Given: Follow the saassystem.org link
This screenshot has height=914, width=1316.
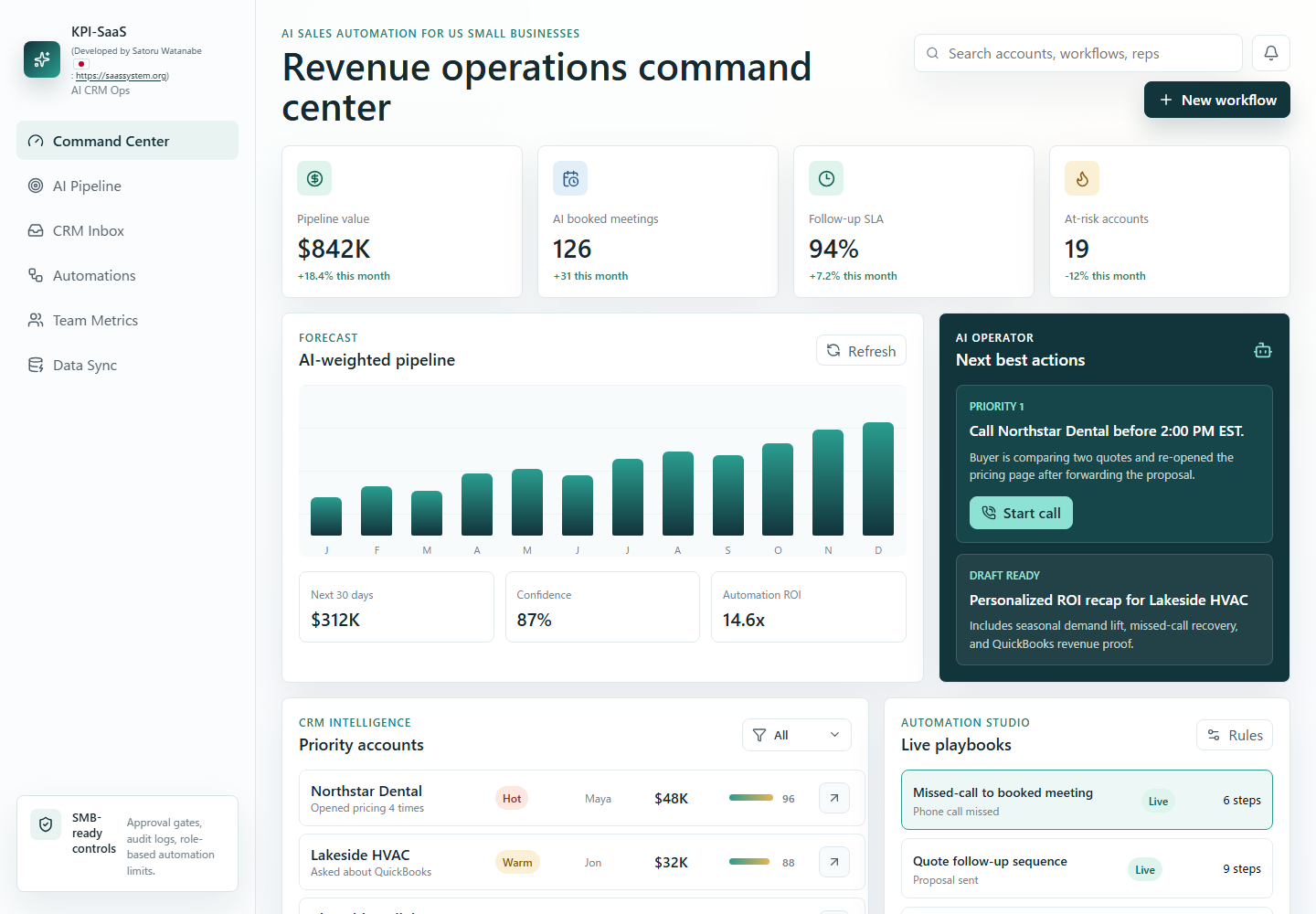Looking at the screenshot, I should 122,76.
